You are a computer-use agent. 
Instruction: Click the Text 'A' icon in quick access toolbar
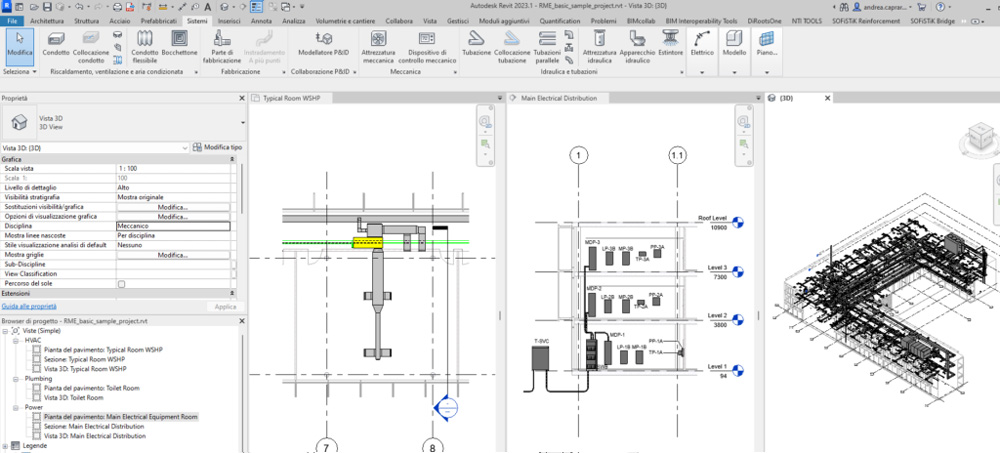(207, 7)
